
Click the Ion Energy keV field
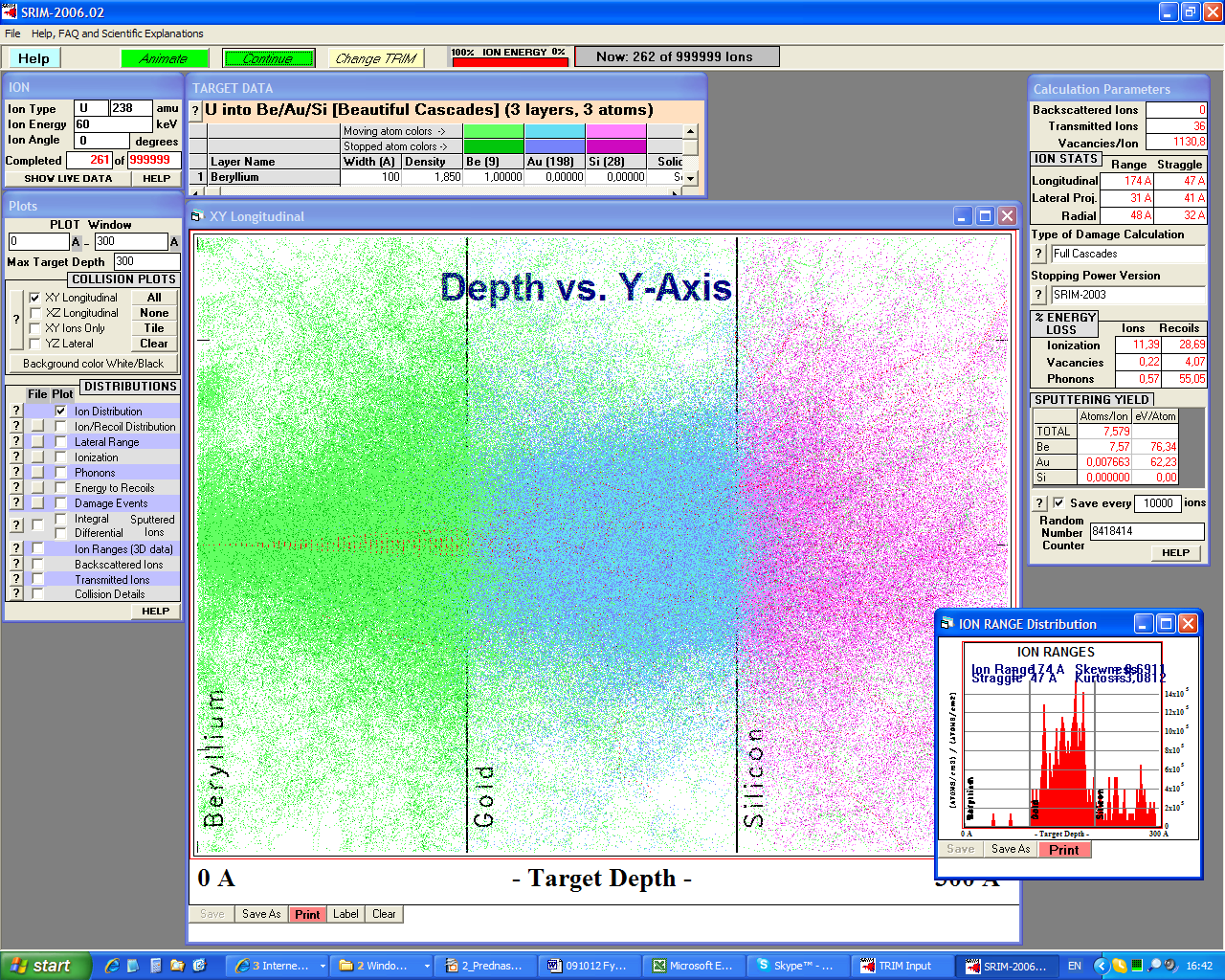[113, 124]
